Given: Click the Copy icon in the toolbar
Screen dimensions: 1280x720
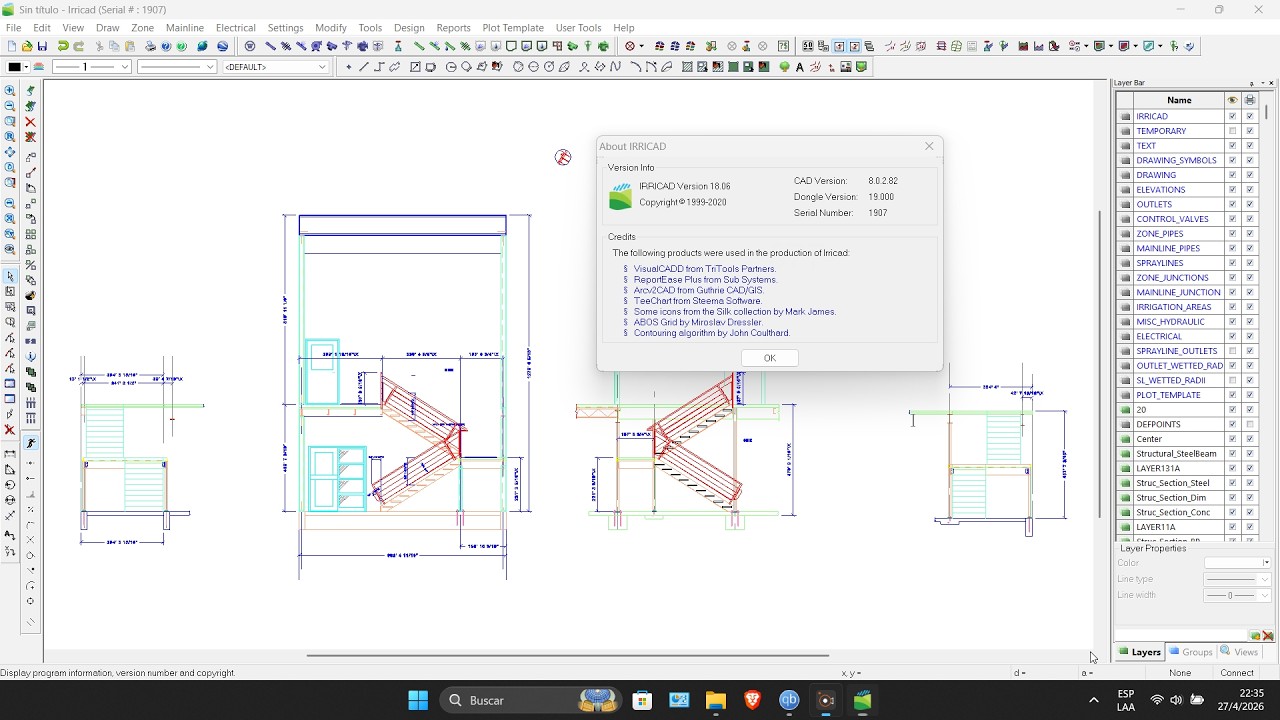Looking at the screenshot, I should [114, 46].
